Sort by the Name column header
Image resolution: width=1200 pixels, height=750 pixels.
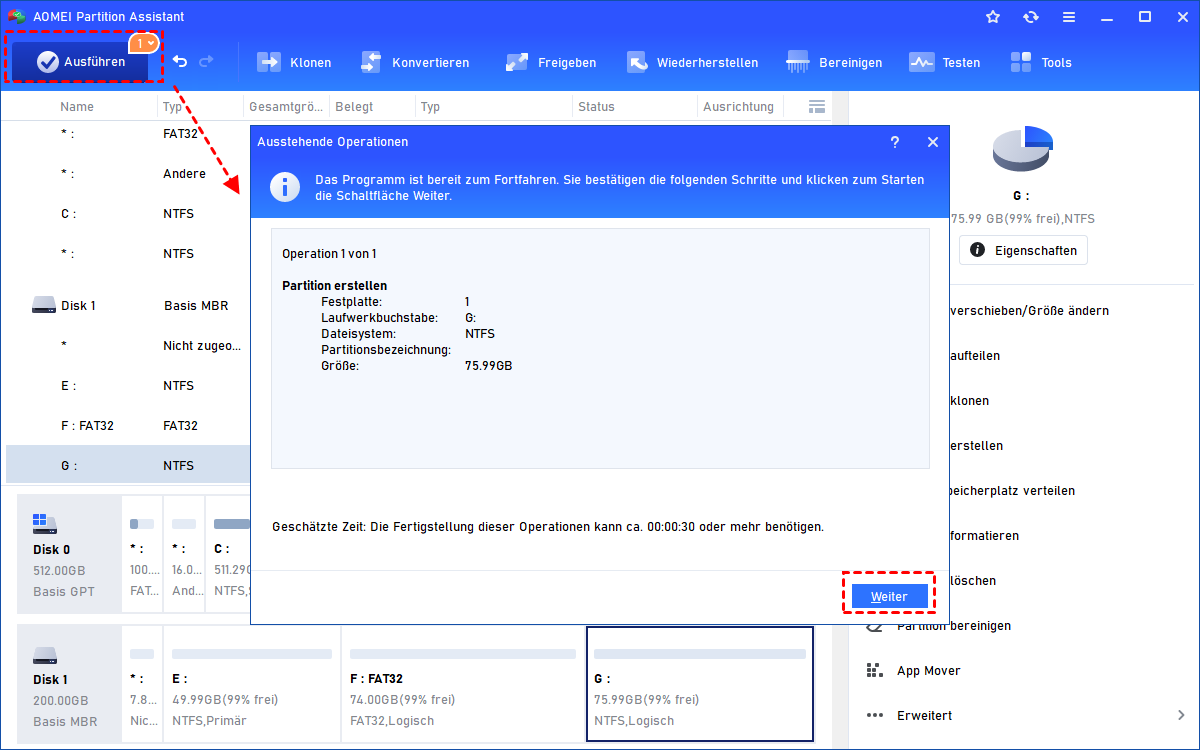click(77, 106)
